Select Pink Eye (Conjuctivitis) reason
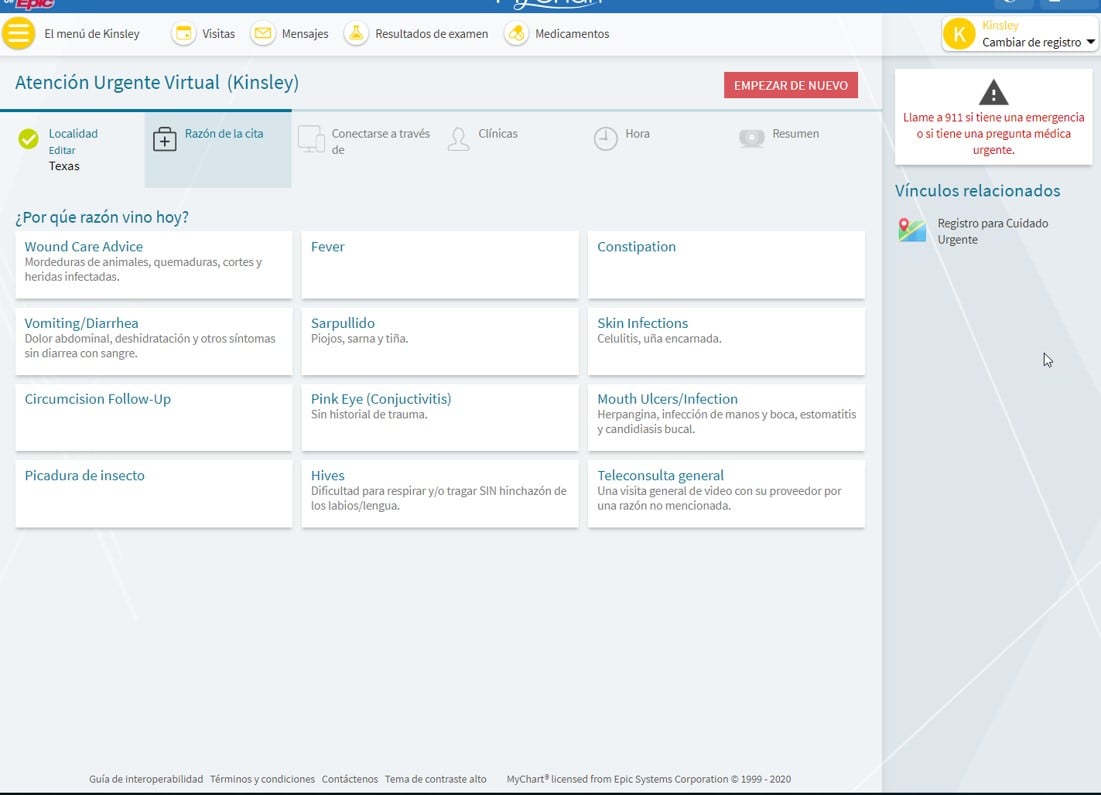 point(439,417)
